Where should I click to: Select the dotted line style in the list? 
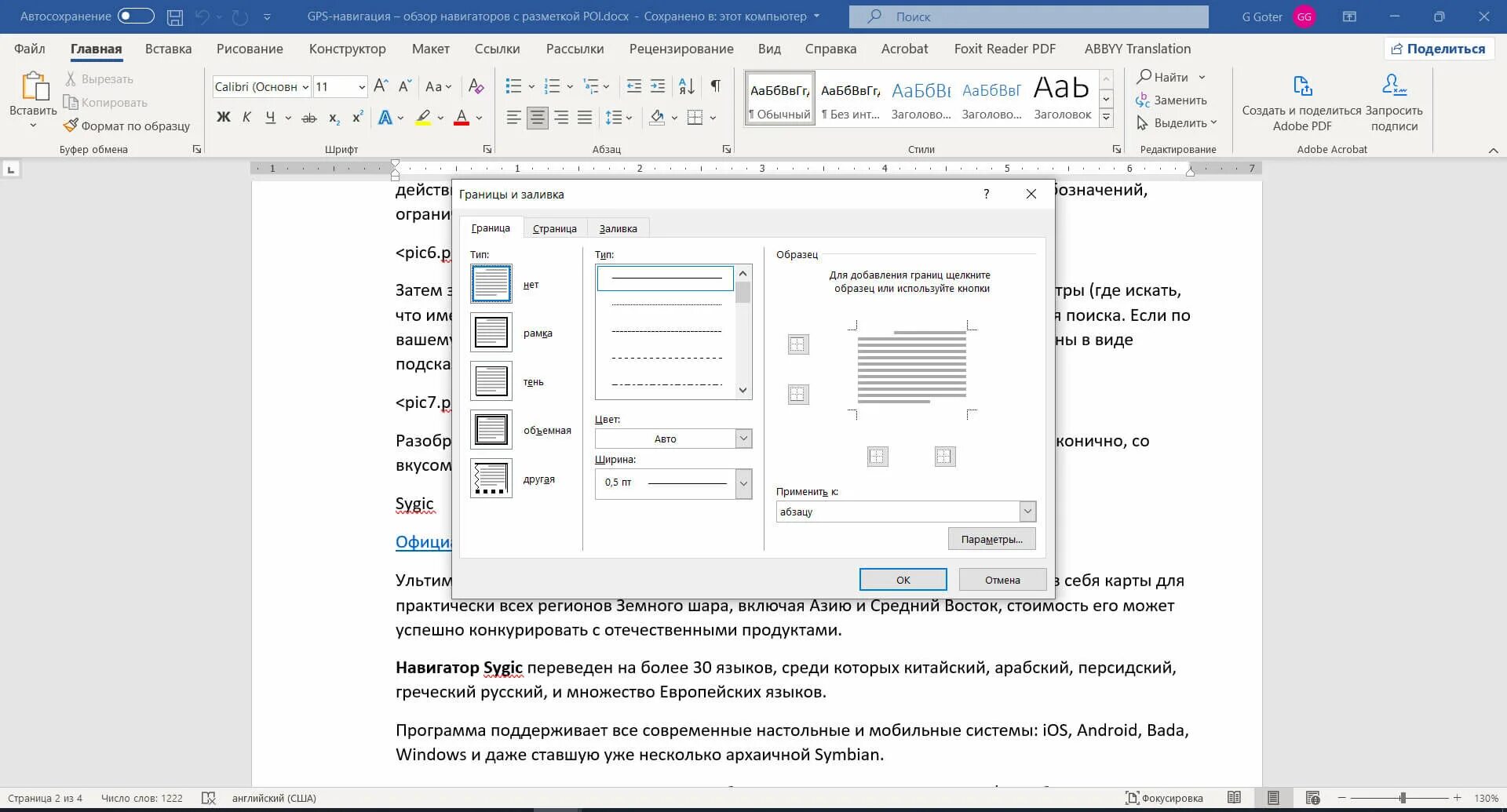point(666,304)
